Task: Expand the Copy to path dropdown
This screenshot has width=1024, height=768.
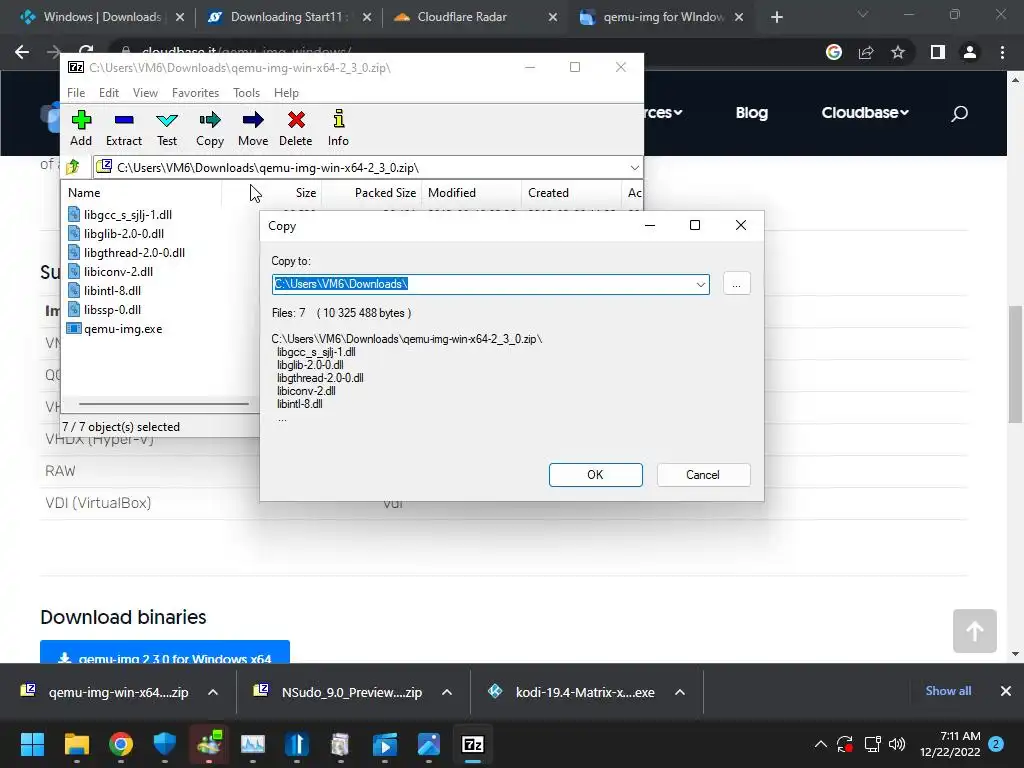Action: (x=700, y=284)
